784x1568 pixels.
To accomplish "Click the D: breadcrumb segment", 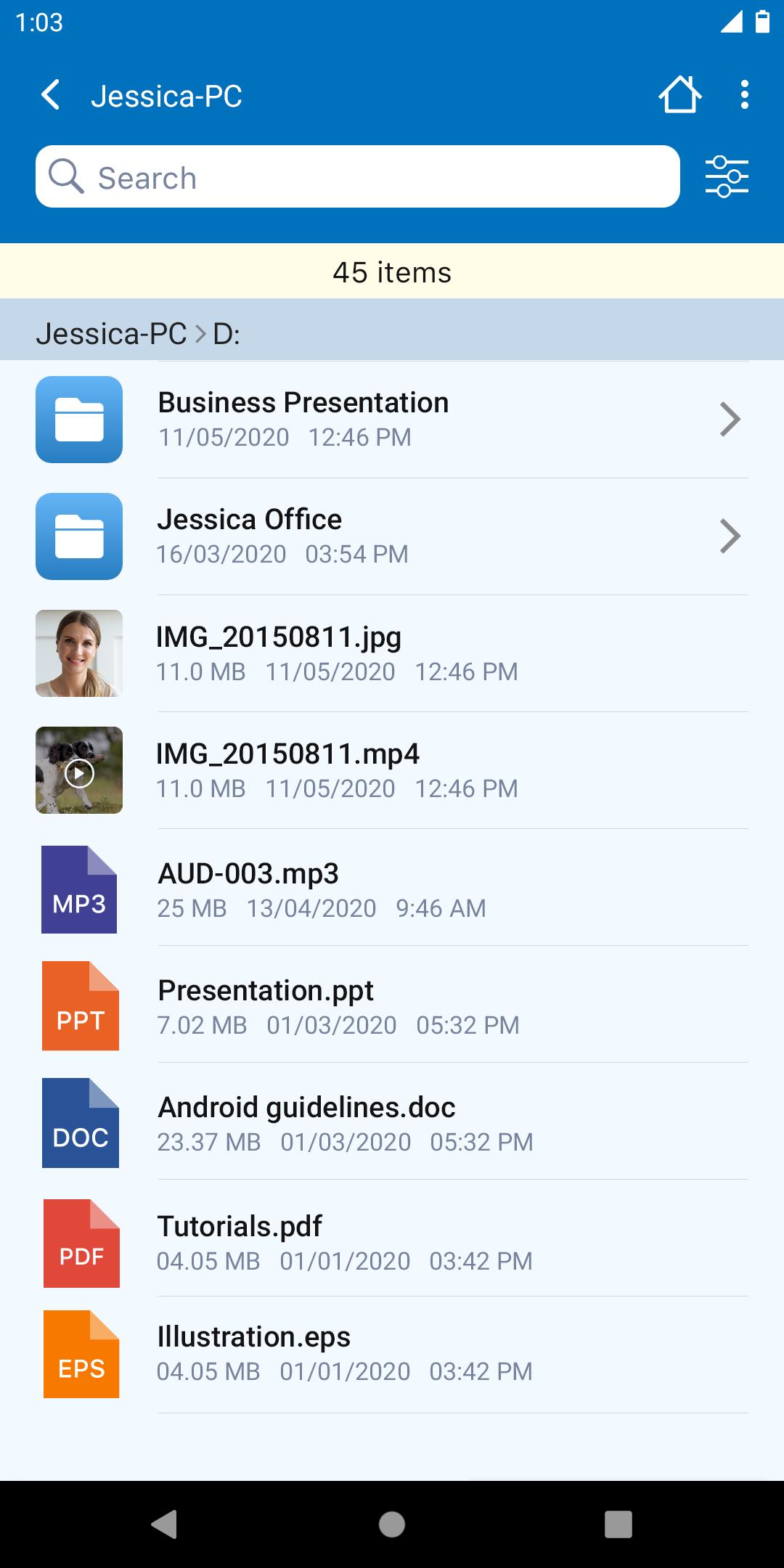I will coord(226,333).
